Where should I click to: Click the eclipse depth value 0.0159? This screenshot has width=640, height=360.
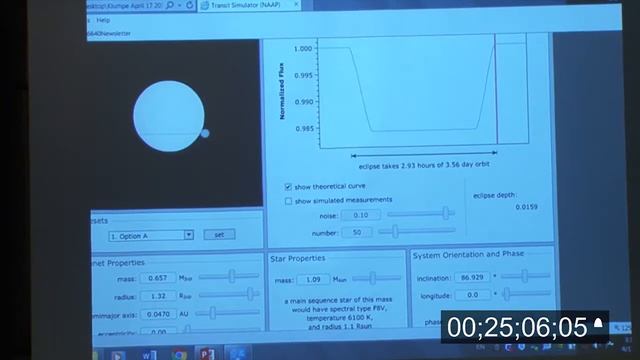pos(526,207)
